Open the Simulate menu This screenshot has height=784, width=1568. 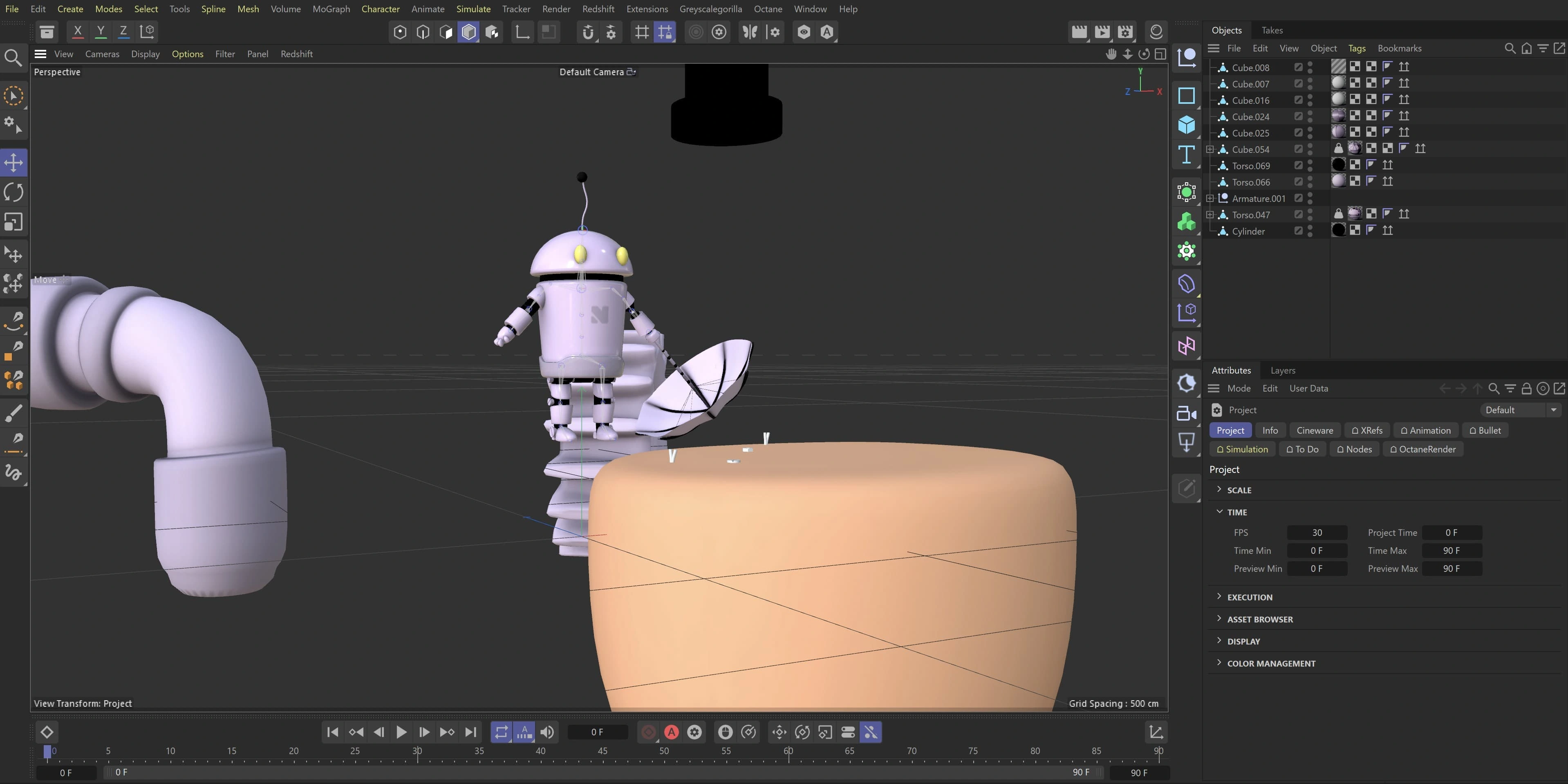[x=473, y=9]
